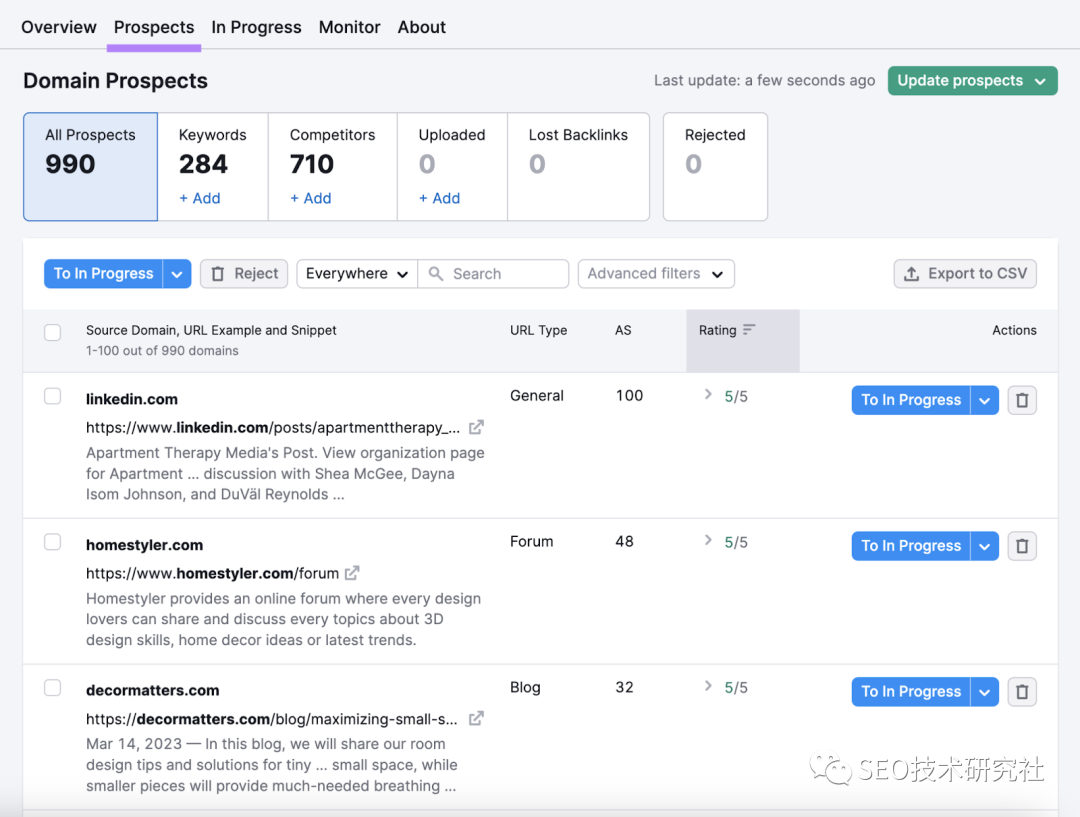Screen dimensions: 1080x817
Task: Delete the linkedin.com prospect via trash icon
Action: coord(1021,400)
